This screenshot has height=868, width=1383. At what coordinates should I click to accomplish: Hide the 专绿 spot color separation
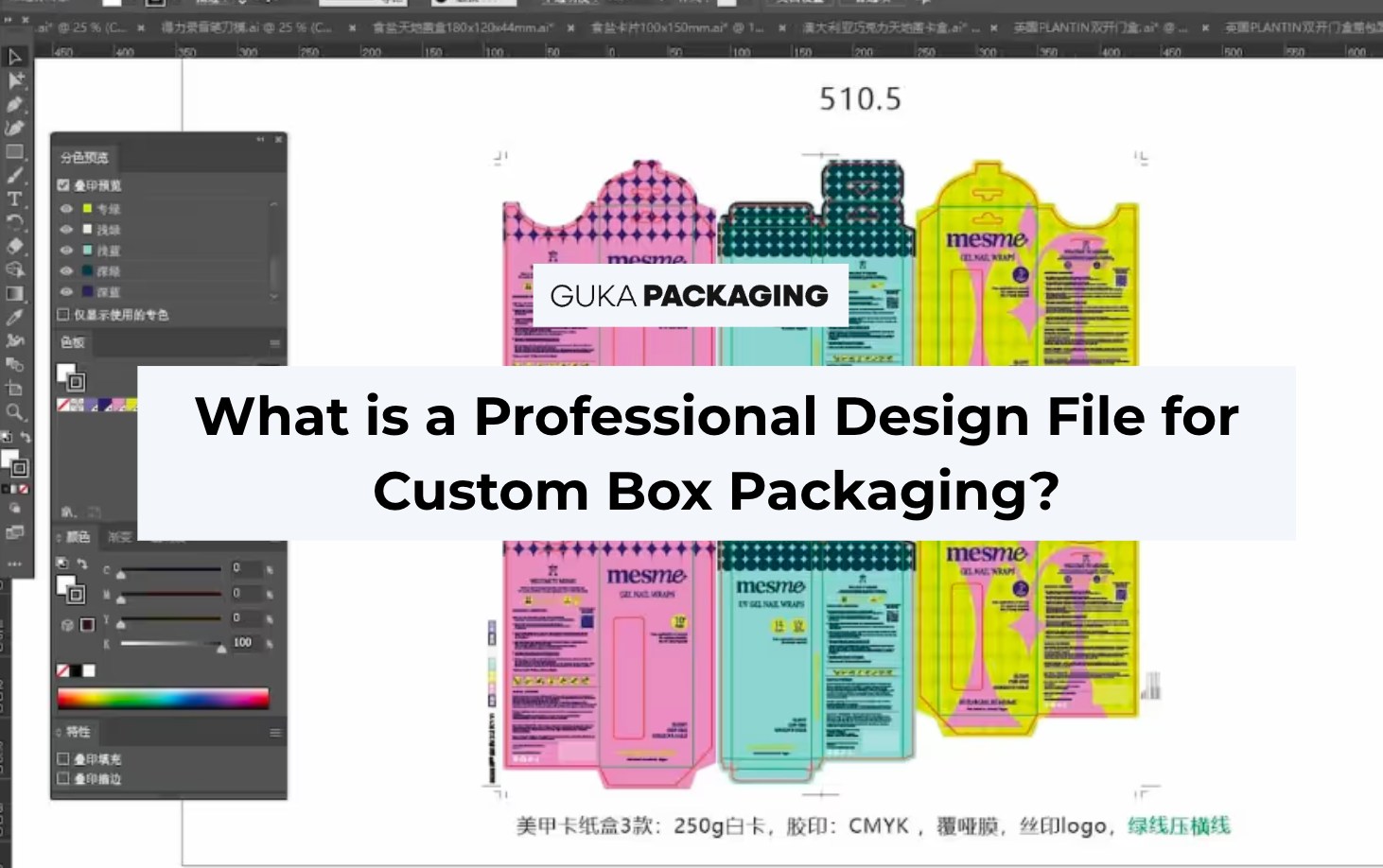click(66, 208)
